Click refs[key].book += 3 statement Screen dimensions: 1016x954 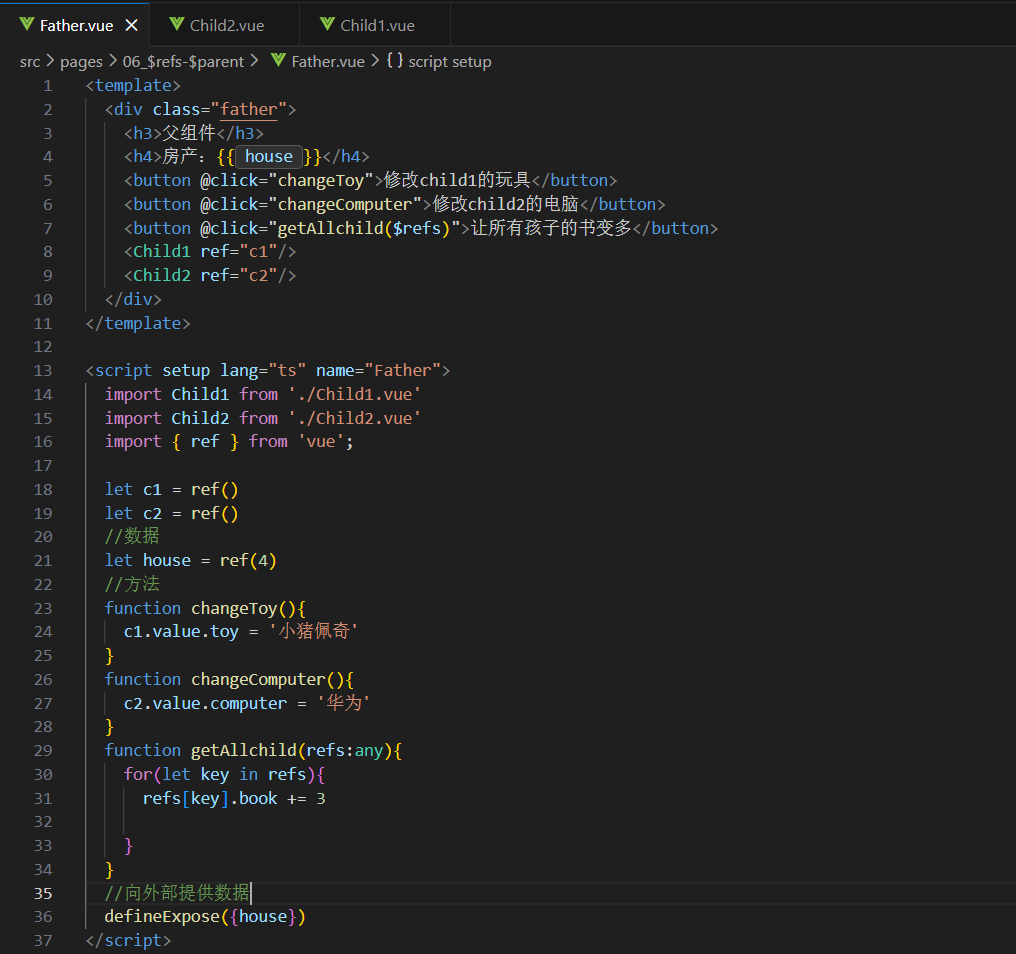(234, 798)
